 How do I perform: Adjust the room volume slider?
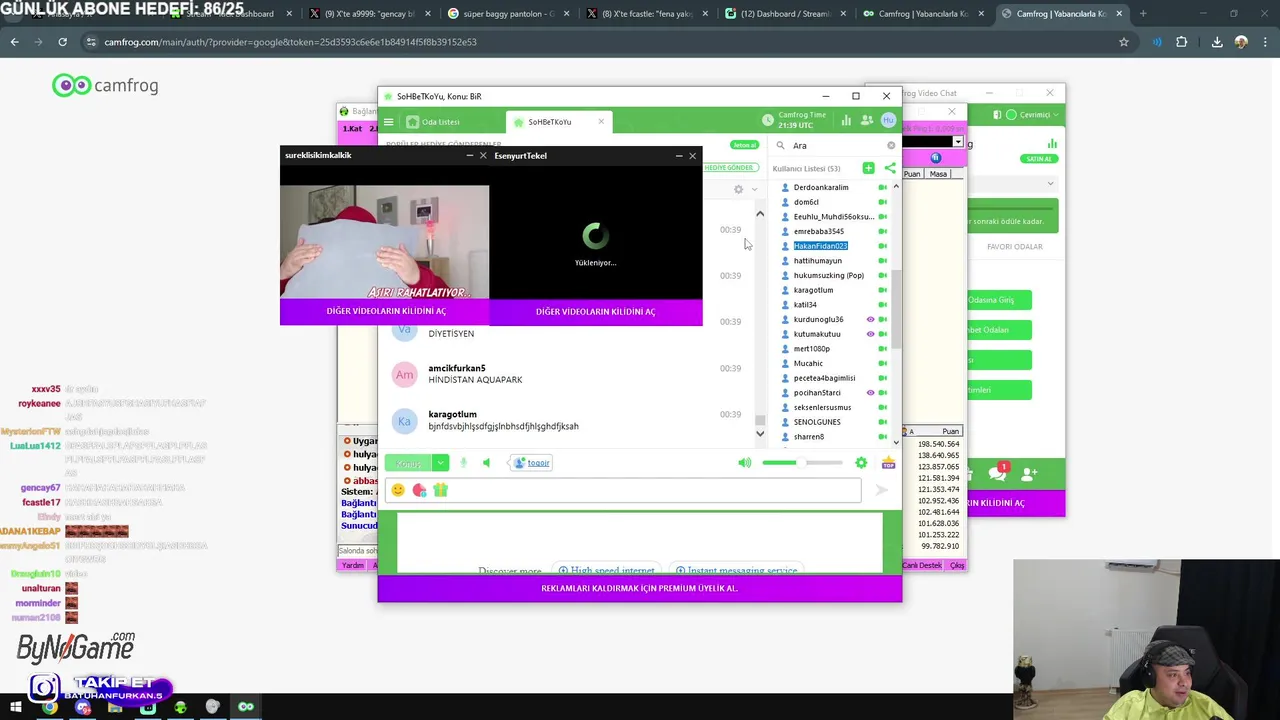802,463
